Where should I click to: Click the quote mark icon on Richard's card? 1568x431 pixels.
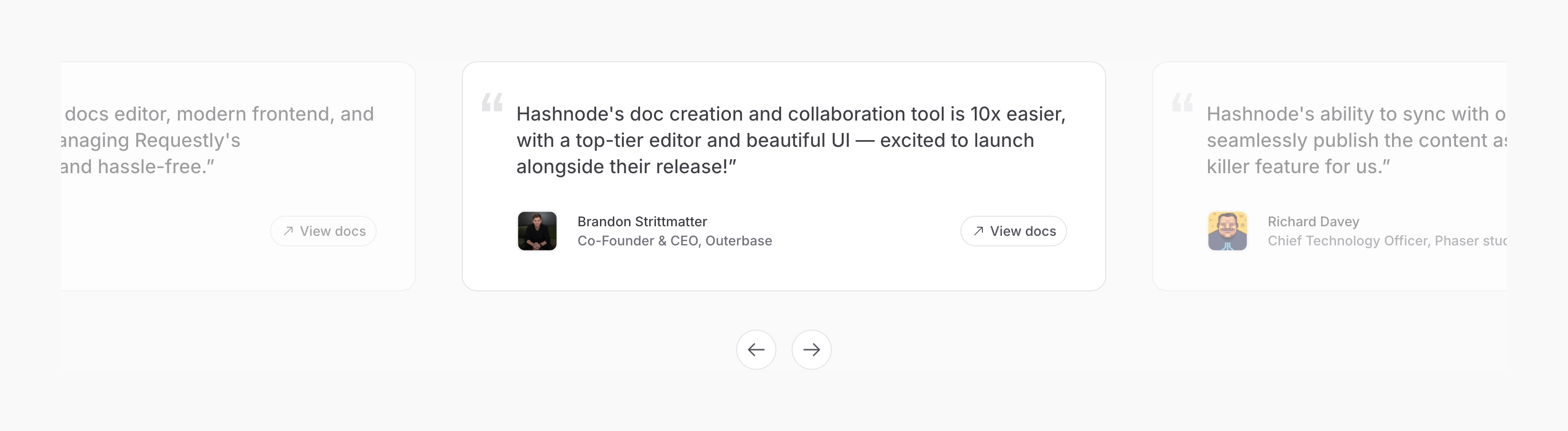tap(1182, 102)
